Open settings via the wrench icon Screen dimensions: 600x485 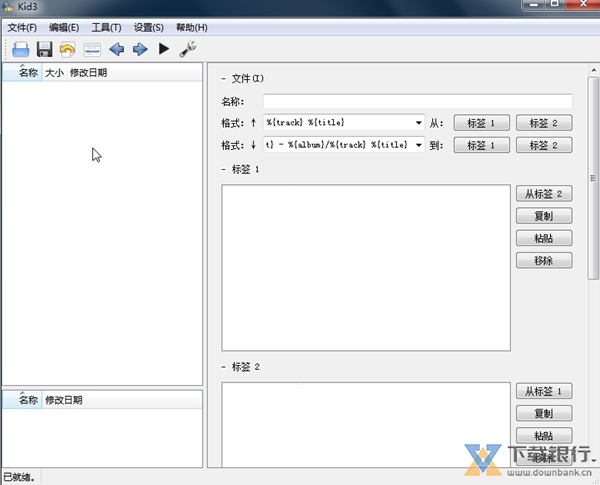point(188,49)
